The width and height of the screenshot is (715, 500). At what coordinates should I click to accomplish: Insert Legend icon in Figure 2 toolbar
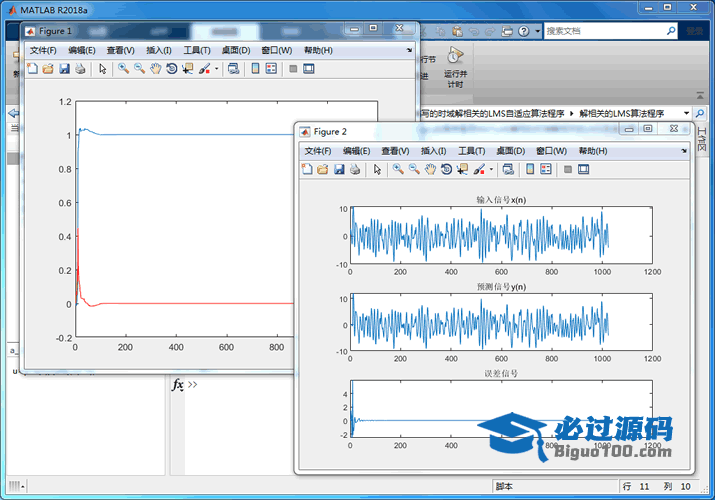click(x=546, y=170)
